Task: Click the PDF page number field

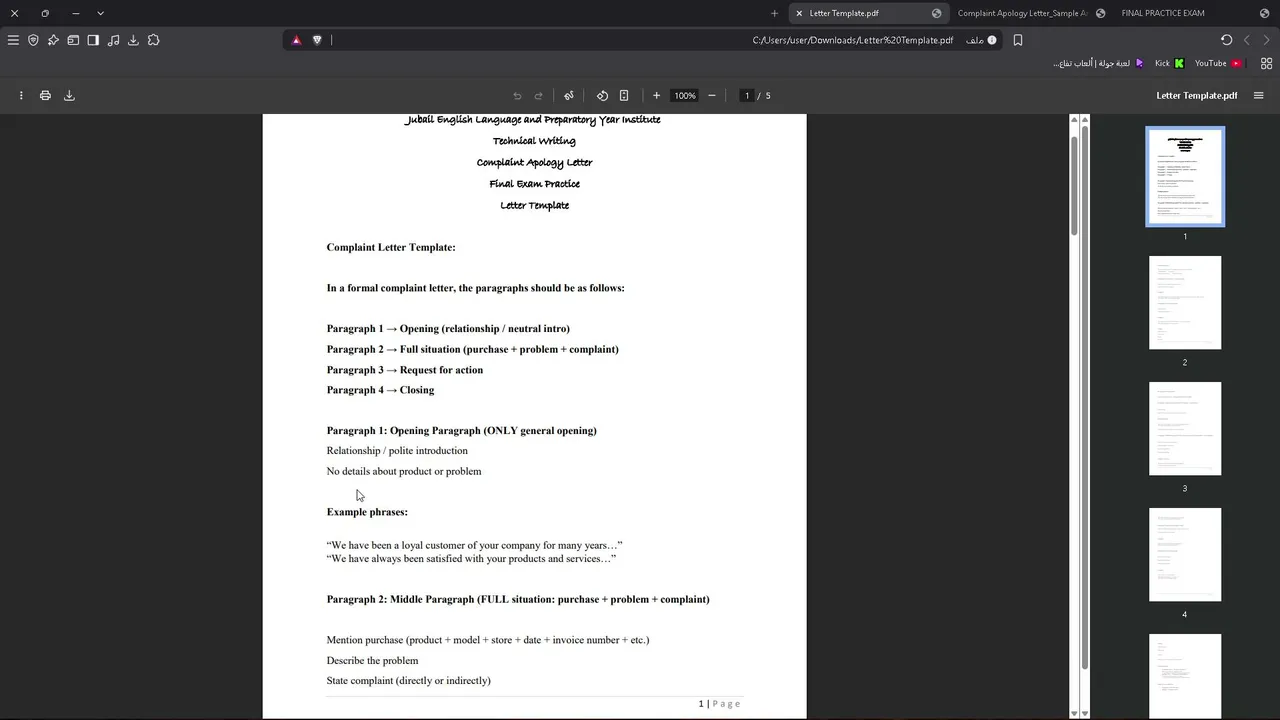Action: [746, 95]
